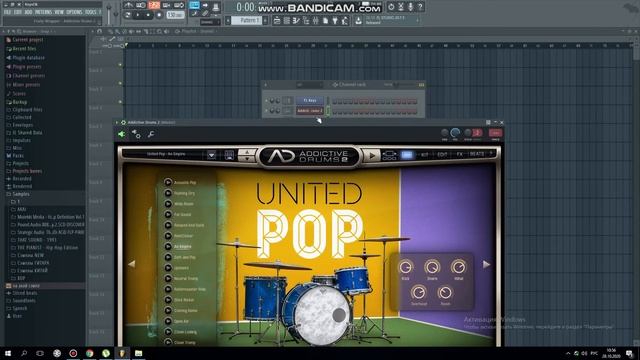Open the PATTERNS menu

(43, 12)
